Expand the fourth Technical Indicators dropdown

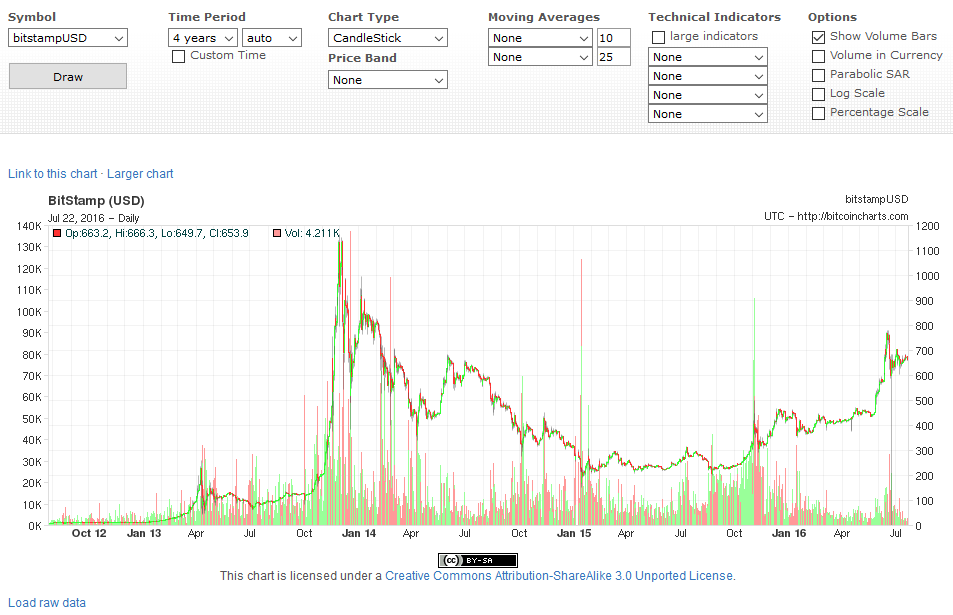[707, 114]
